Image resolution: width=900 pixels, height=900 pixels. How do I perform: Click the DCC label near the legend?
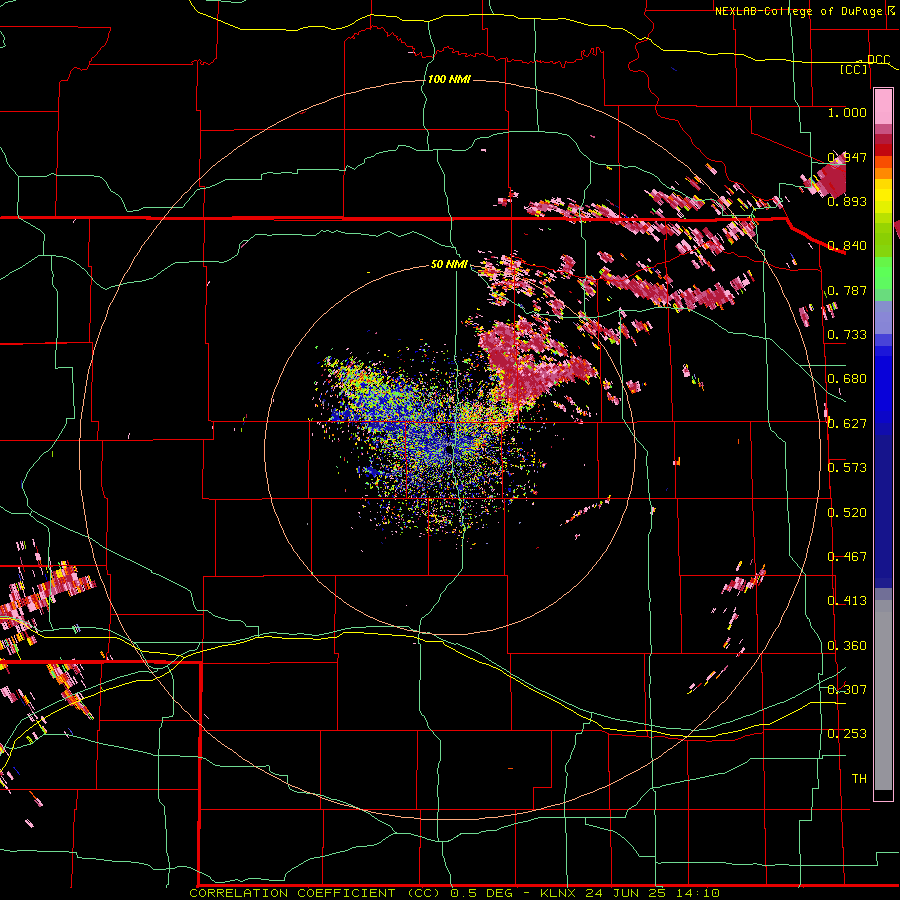(878, 60)
